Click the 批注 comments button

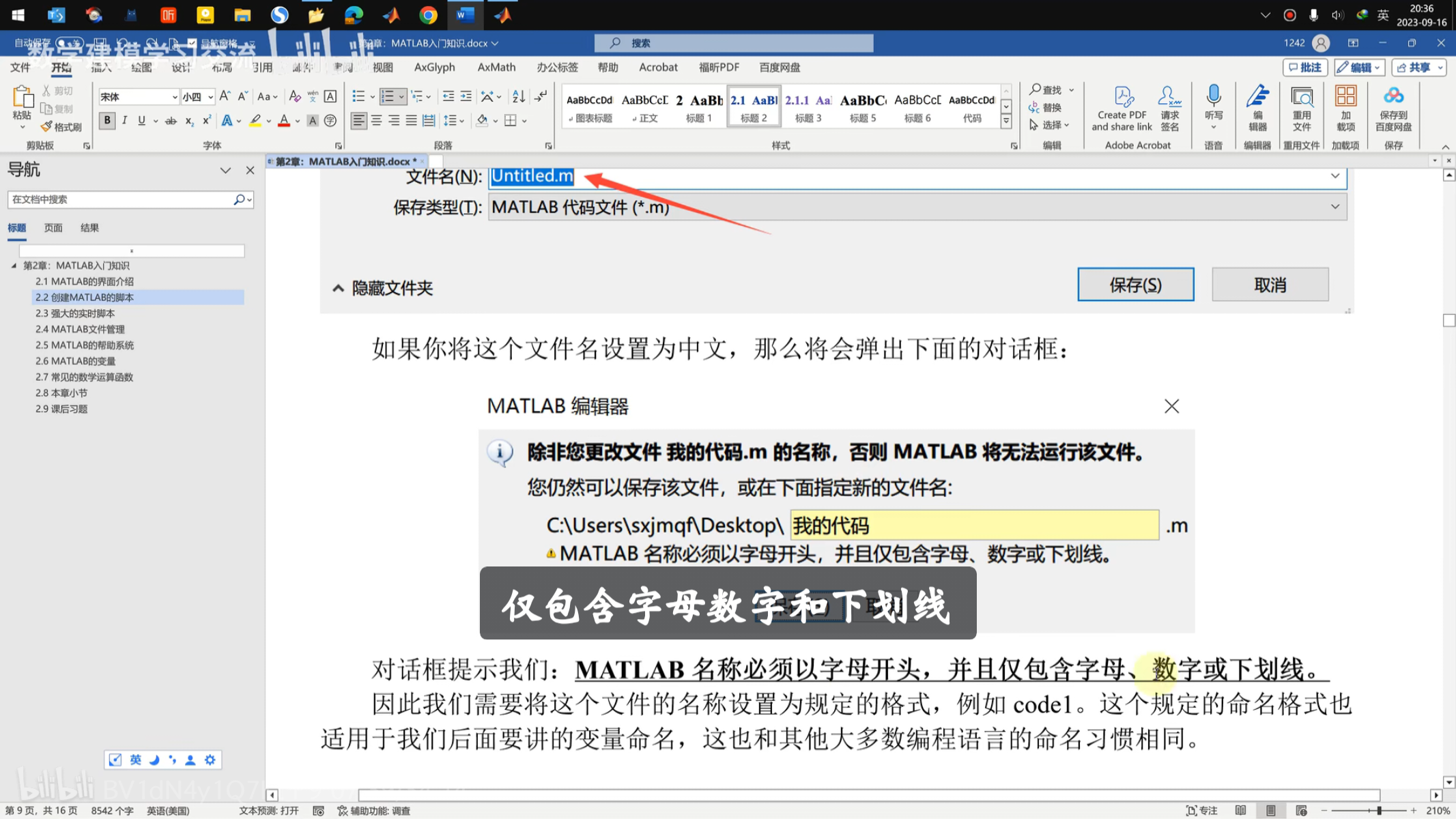[x=1304, y=67]
